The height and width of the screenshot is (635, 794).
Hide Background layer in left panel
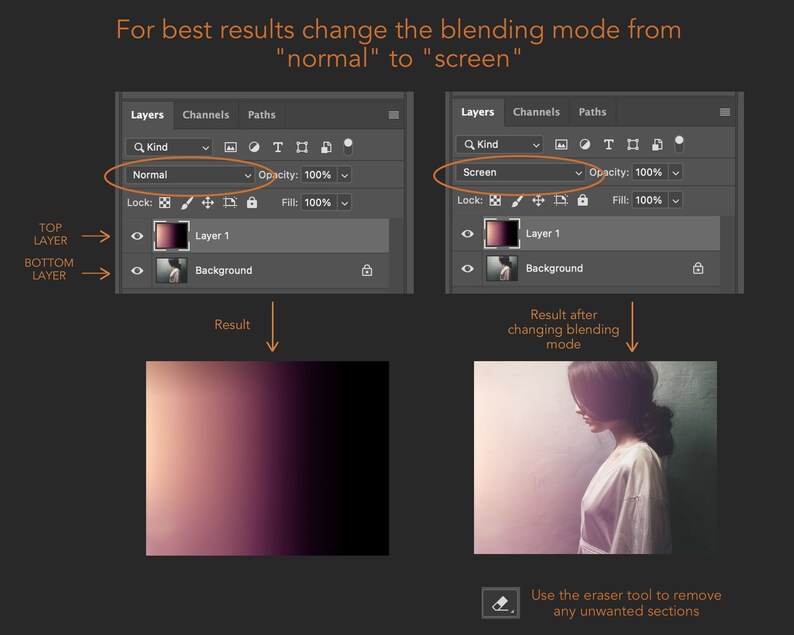(137, 270)
